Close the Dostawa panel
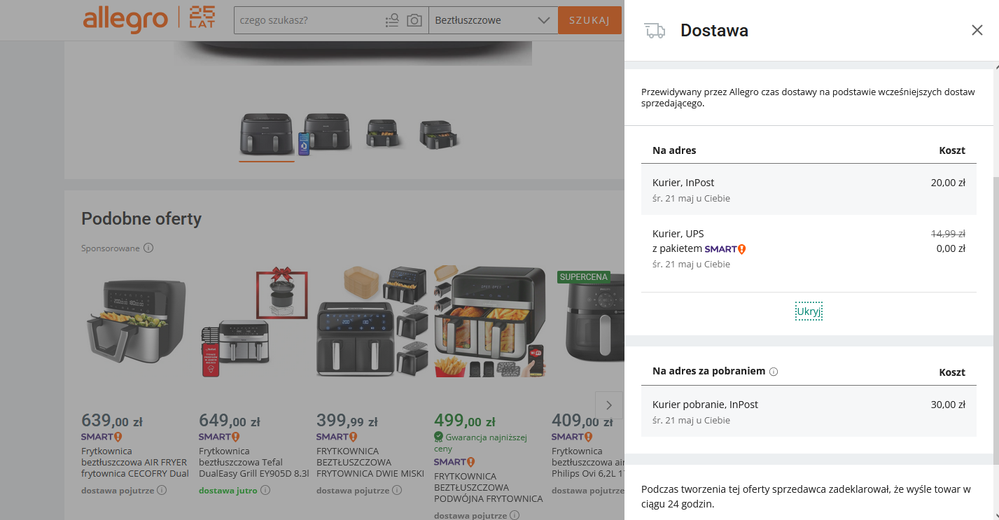999x520 pixels. 977,30
